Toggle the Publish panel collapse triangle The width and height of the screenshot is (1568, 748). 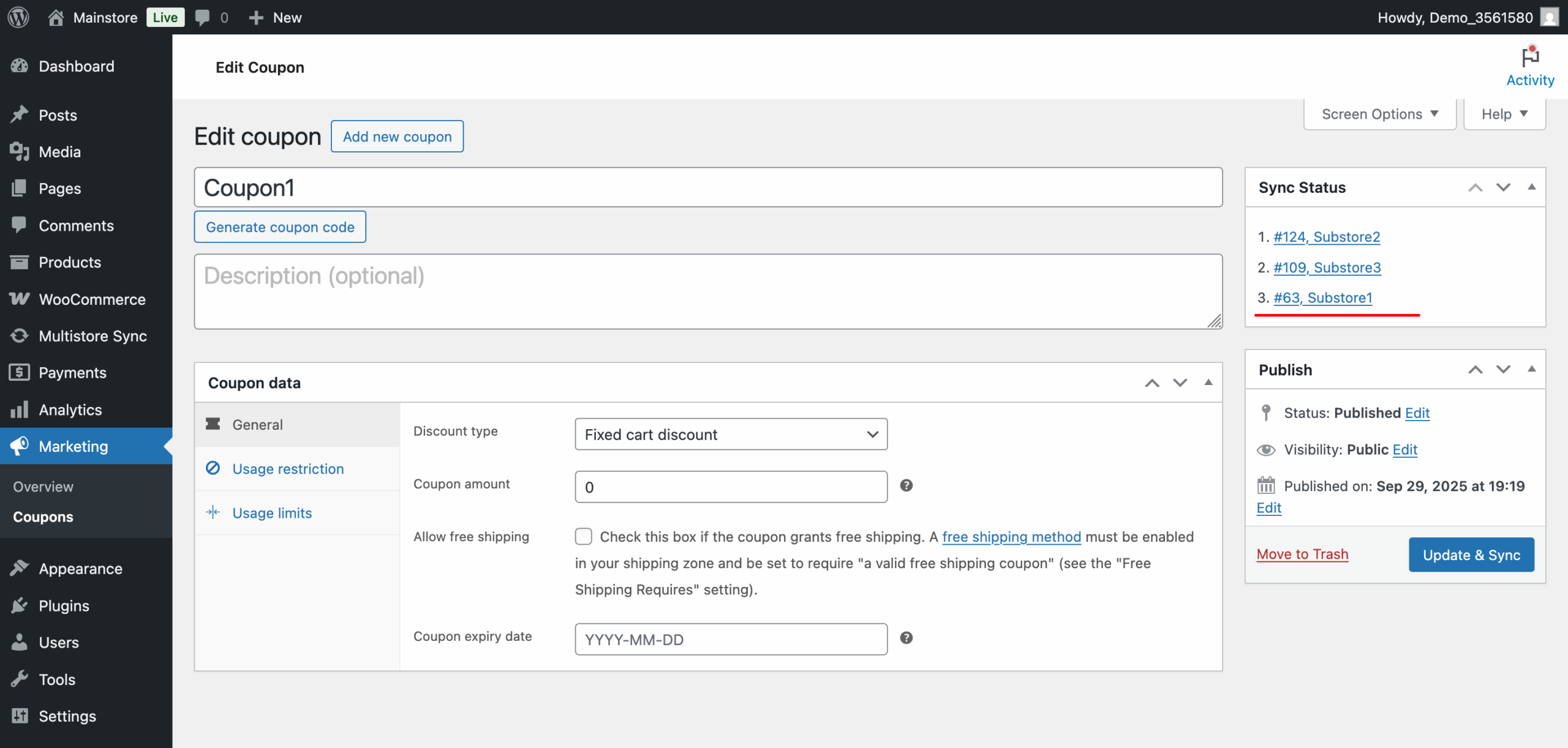[1531, 369]
